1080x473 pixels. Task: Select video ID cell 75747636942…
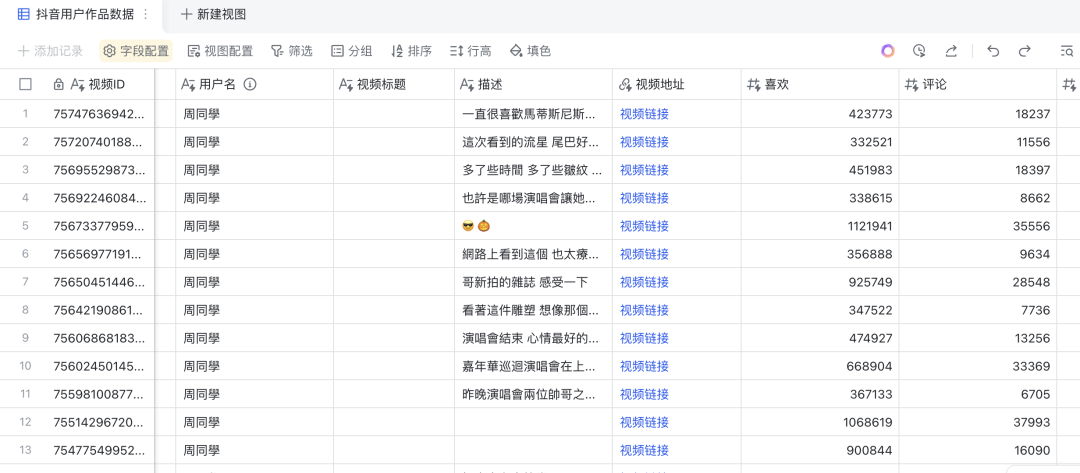101,114
